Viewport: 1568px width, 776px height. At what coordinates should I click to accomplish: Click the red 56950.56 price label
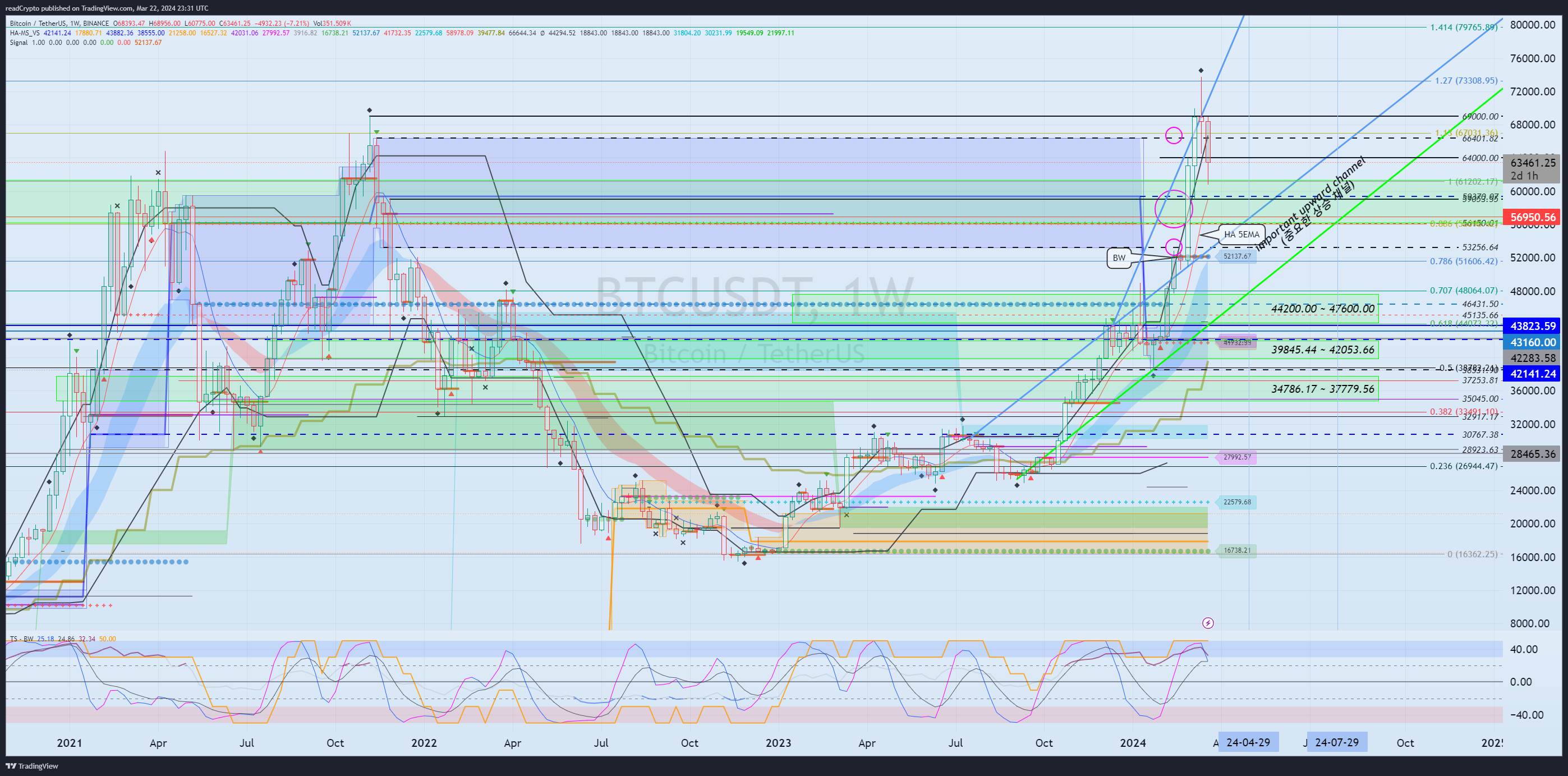[x=1533, y=217]
